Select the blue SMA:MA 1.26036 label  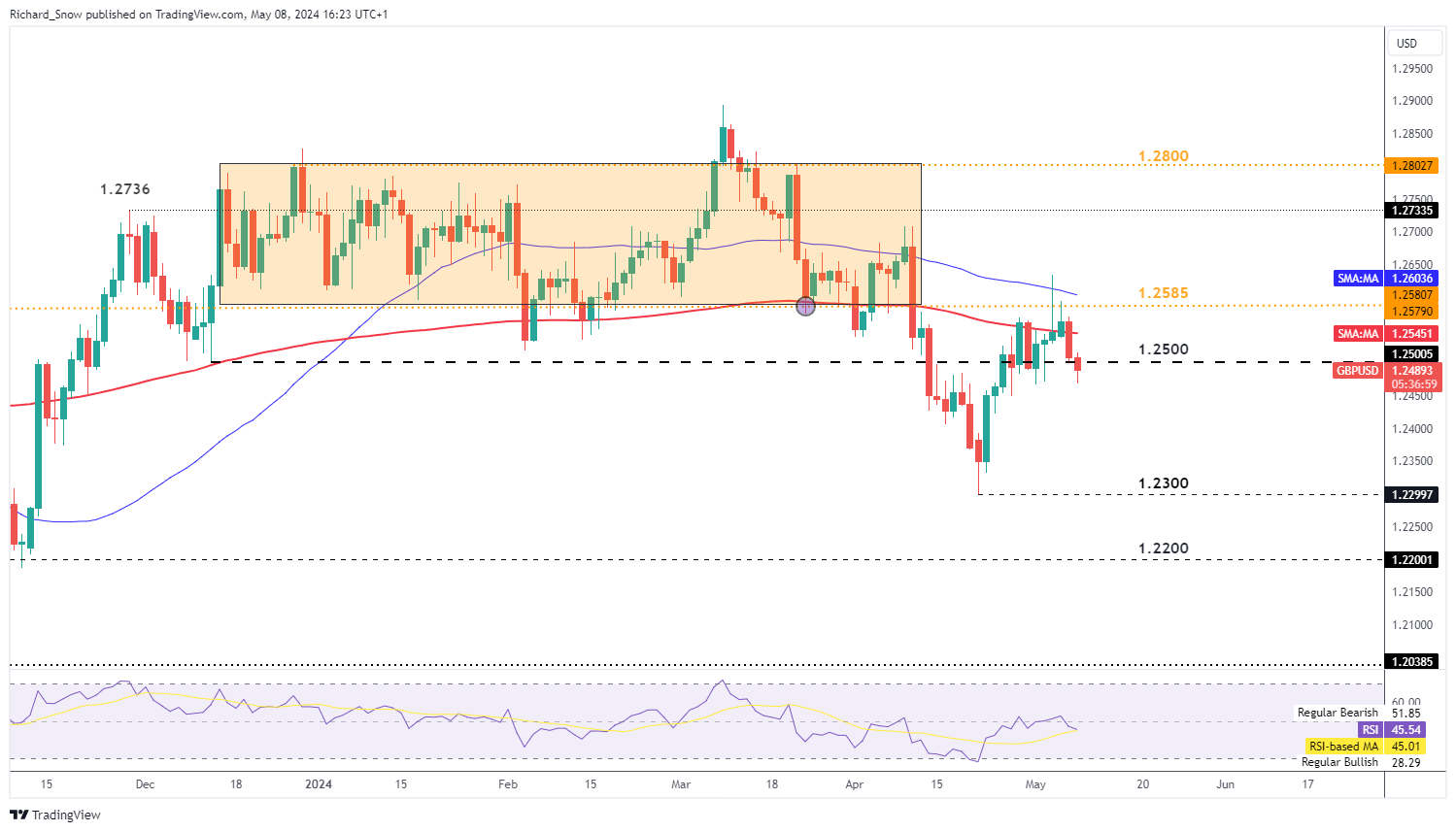1386,279
